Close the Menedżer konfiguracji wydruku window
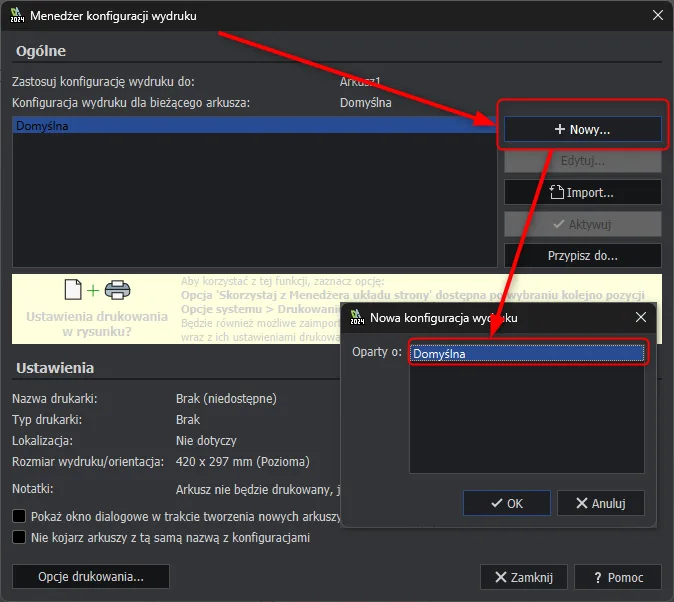Screen dimensions: 674x602 coord(657,15)
